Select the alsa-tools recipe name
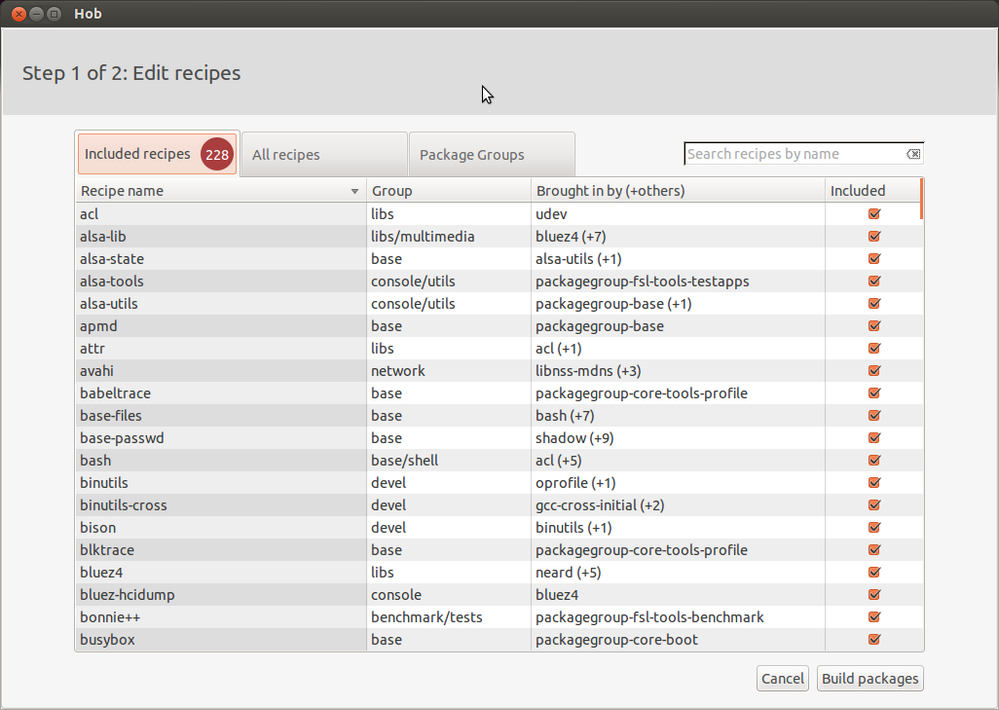This screenshot has width=999, height=710. [111, 281]
